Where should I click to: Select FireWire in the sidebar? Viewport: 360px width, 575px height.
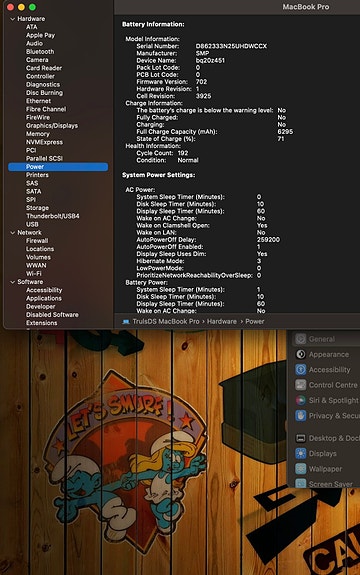(x=38, y=117)
